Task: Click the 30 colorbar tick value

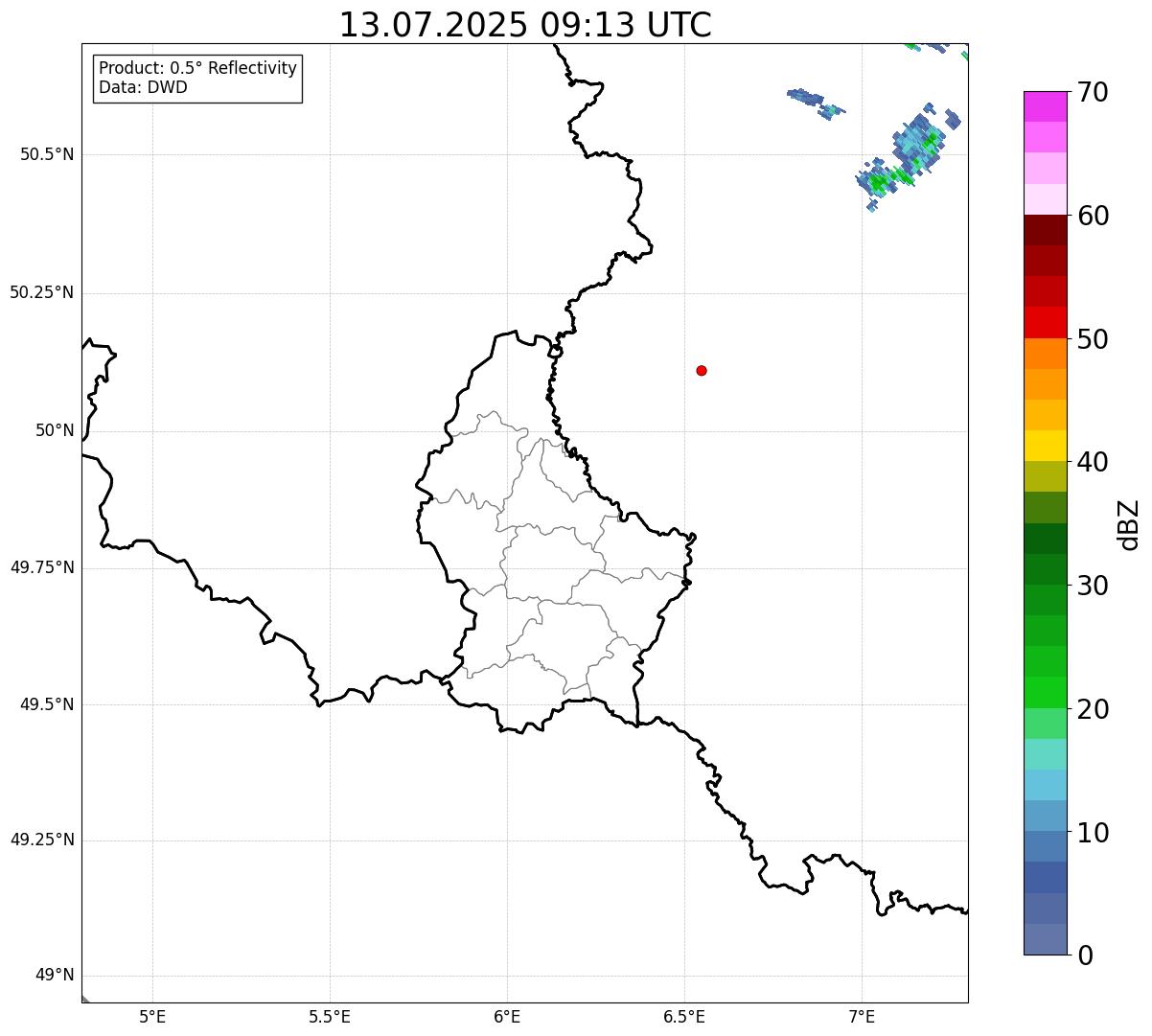Action: coord(1093,587)
